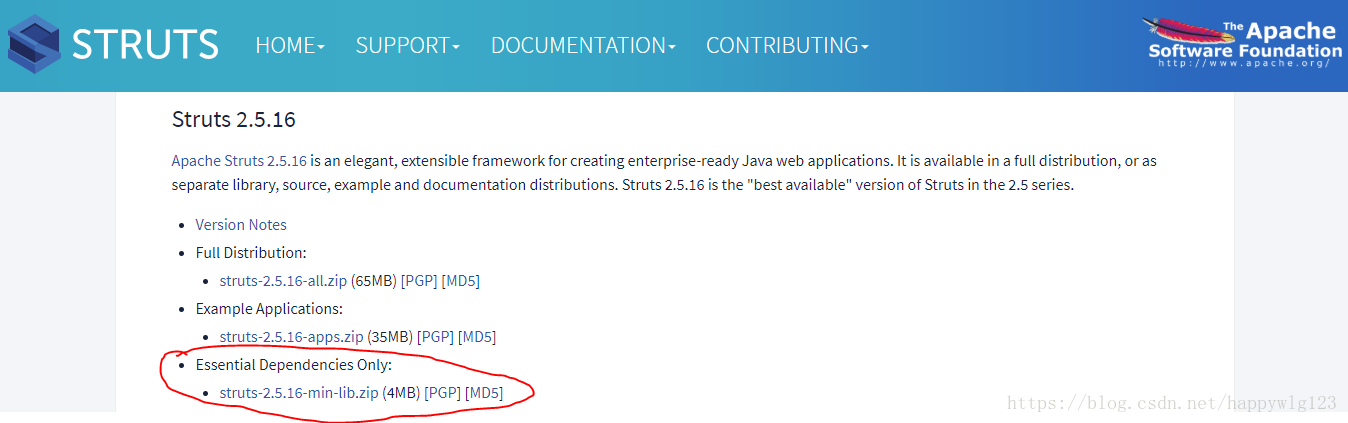Open the Version Notes link
Screen dimensions: 1348x423
pyautogui.click(x=241, y=225)
